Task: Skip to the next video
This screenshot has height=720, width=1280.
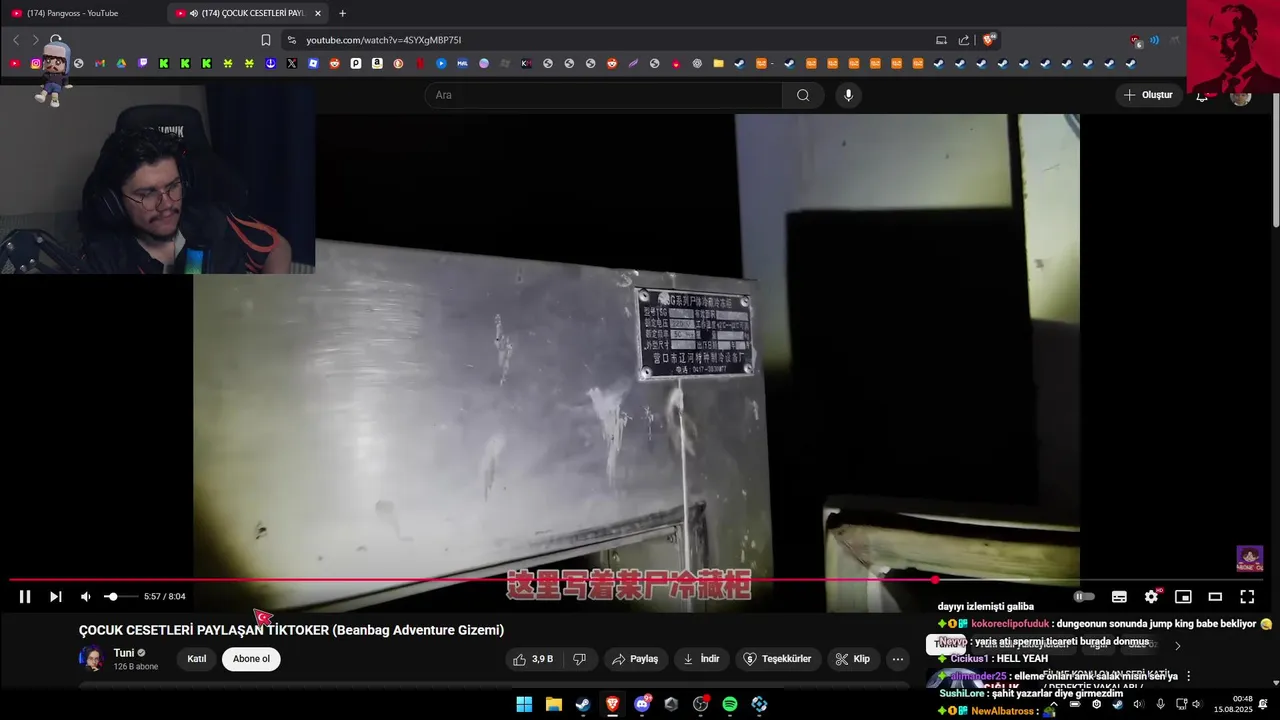Action: tap(56, 597)
